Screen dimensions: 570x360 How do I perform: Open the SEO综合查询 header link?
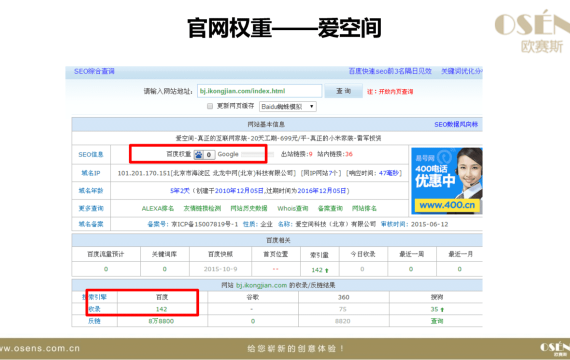94,71
